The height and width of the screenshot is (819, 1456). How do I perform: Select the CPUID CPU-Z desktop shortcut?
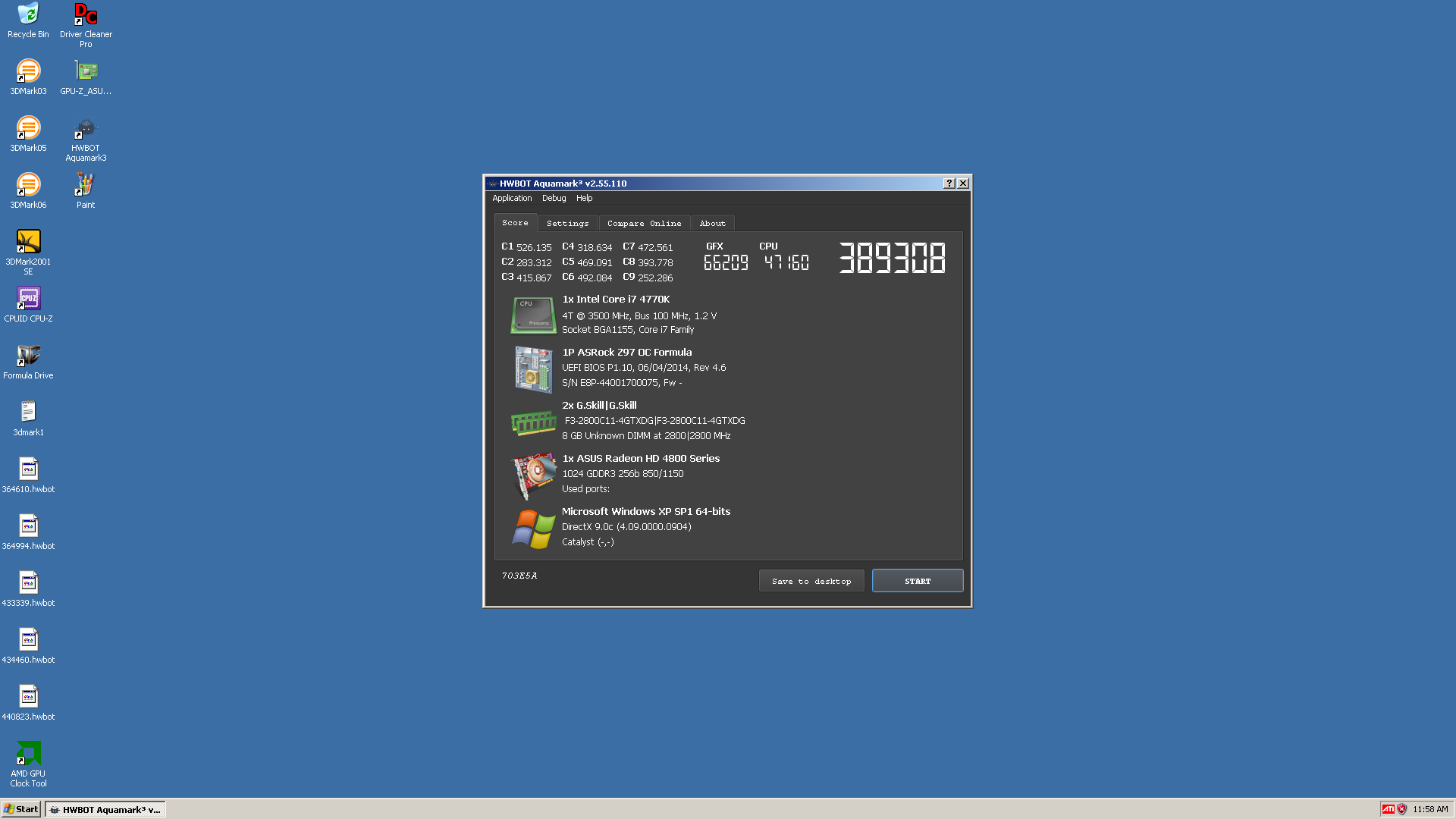[28, 305]
